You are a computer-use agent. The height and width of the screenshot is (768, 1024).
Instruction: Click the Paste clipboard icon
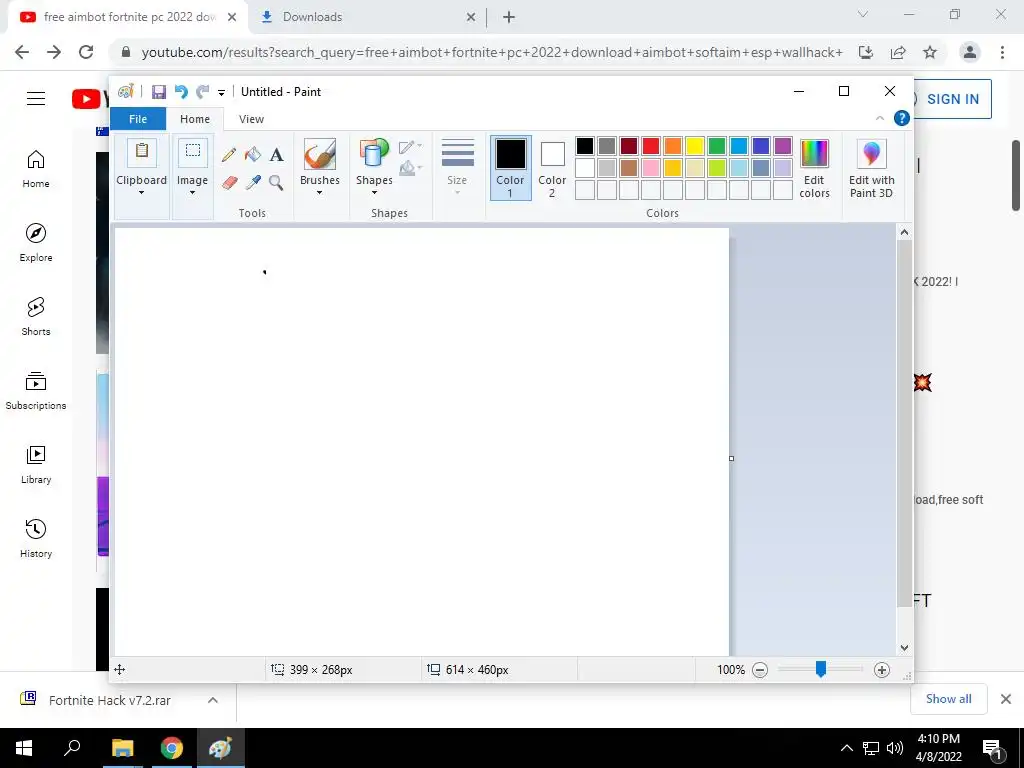(142, 153)
